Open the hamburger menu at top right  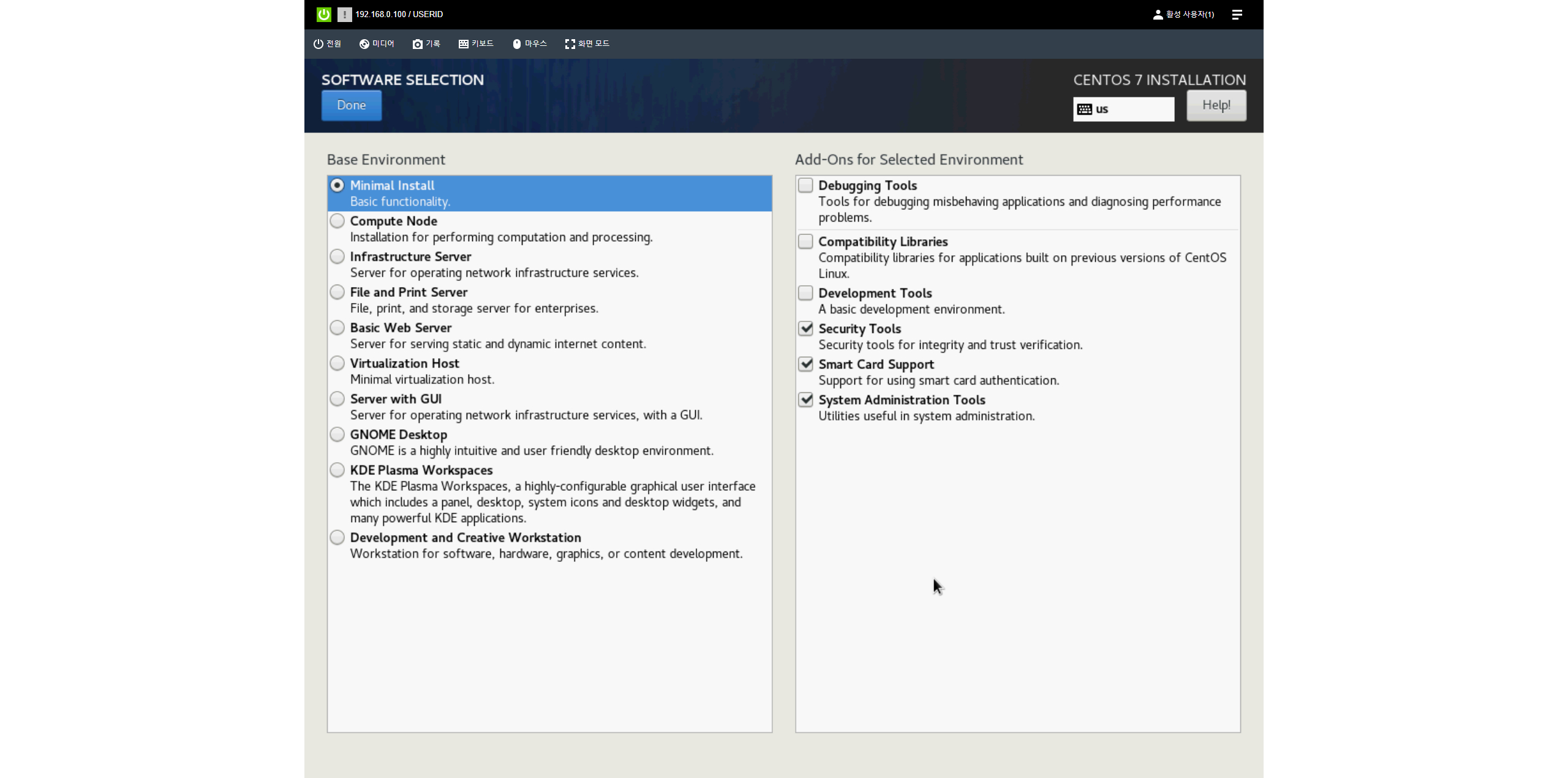(1237, 14)
